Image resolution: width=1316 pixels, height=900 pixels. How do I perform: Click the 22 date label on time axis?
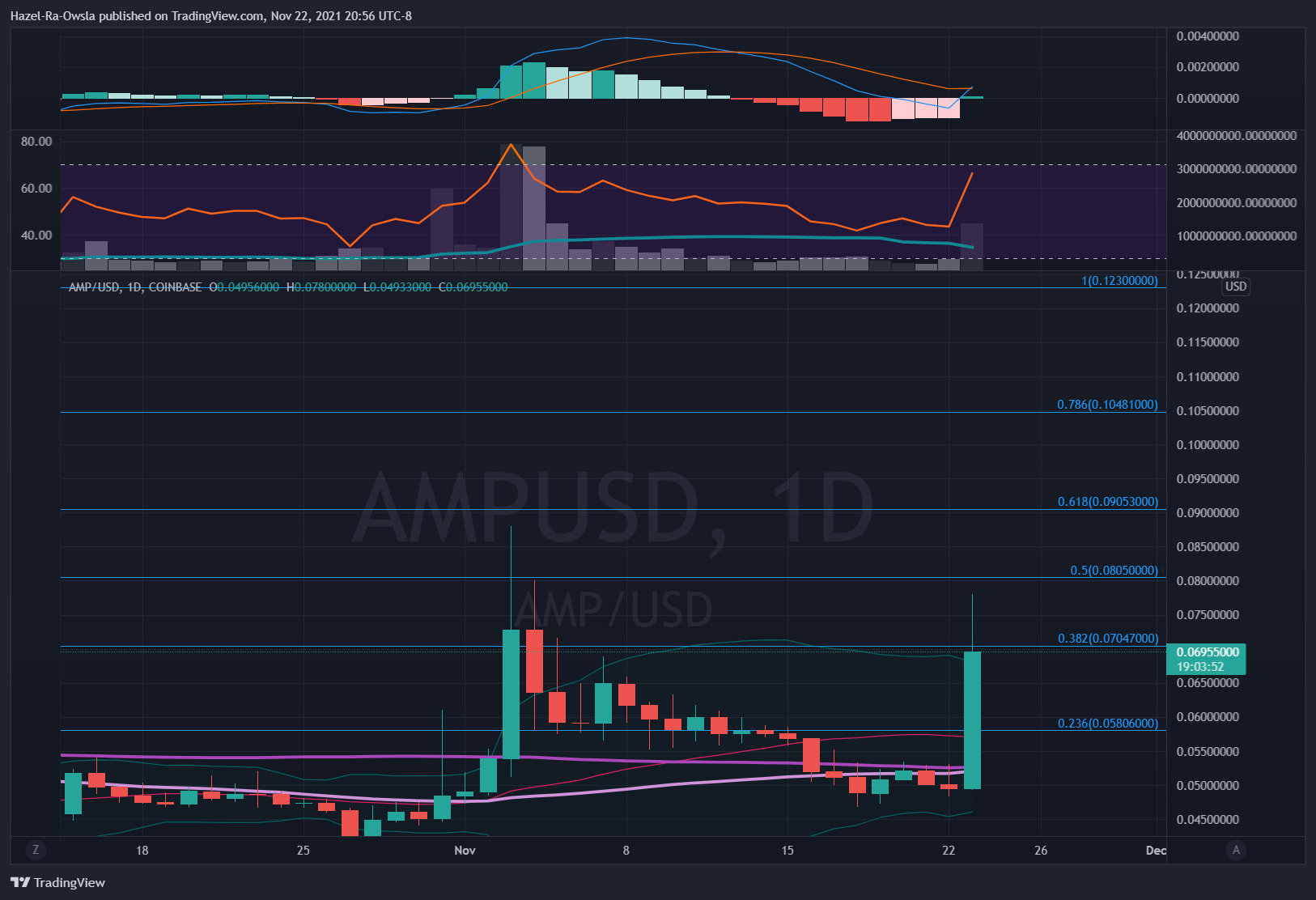pos(949,850)
